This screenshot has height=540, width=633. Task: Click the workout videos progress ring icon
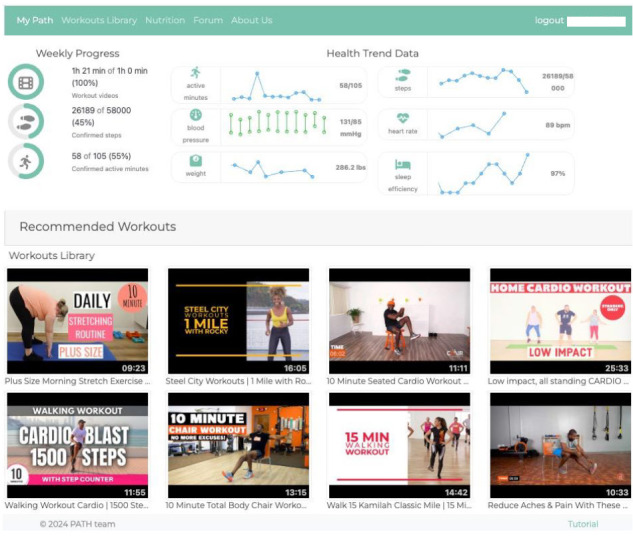tap(26, 82)
